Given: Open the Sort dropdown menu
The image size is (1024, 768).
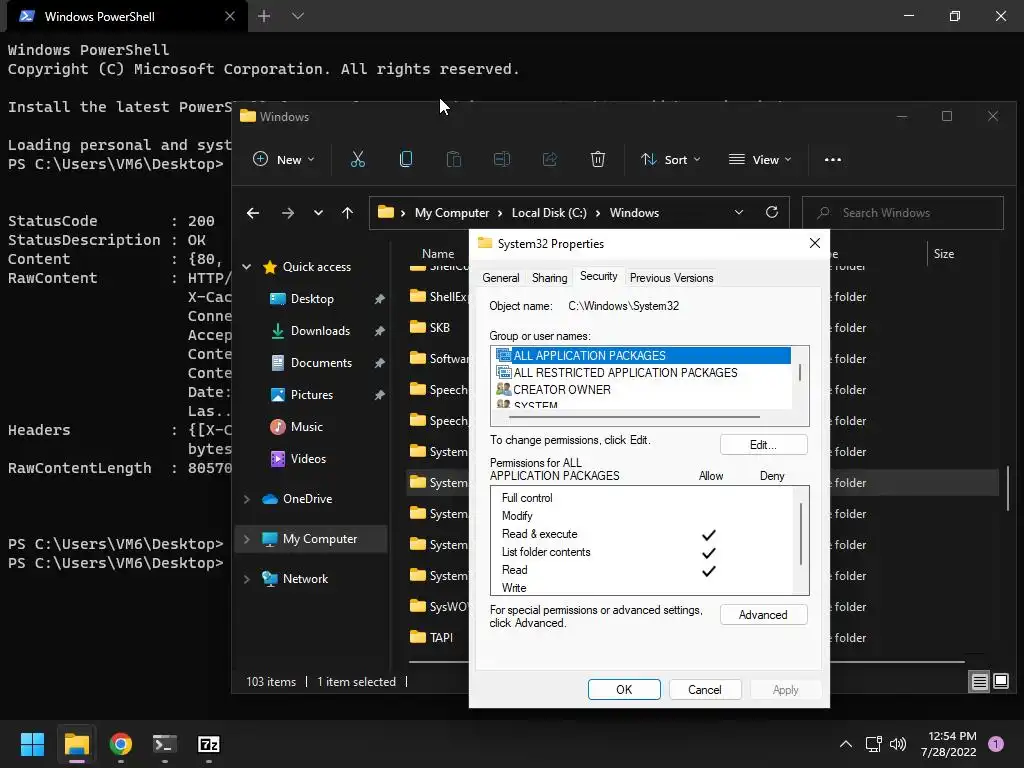Looking at the screenshot, I should (671, 159).
